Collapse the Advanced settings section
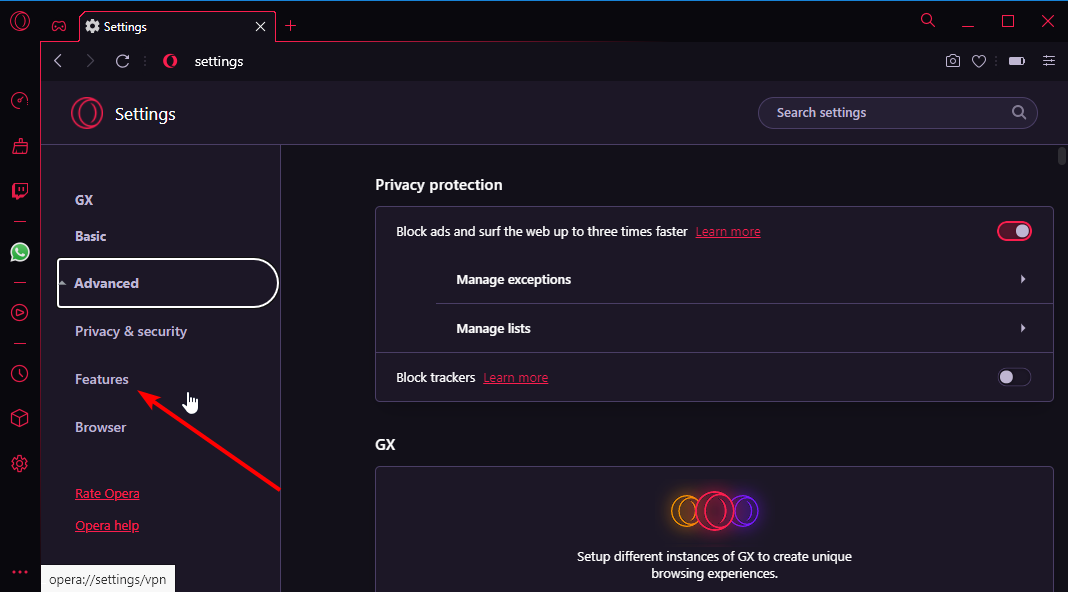Viewport: 1068px width, 592px height. pos(168,283)
